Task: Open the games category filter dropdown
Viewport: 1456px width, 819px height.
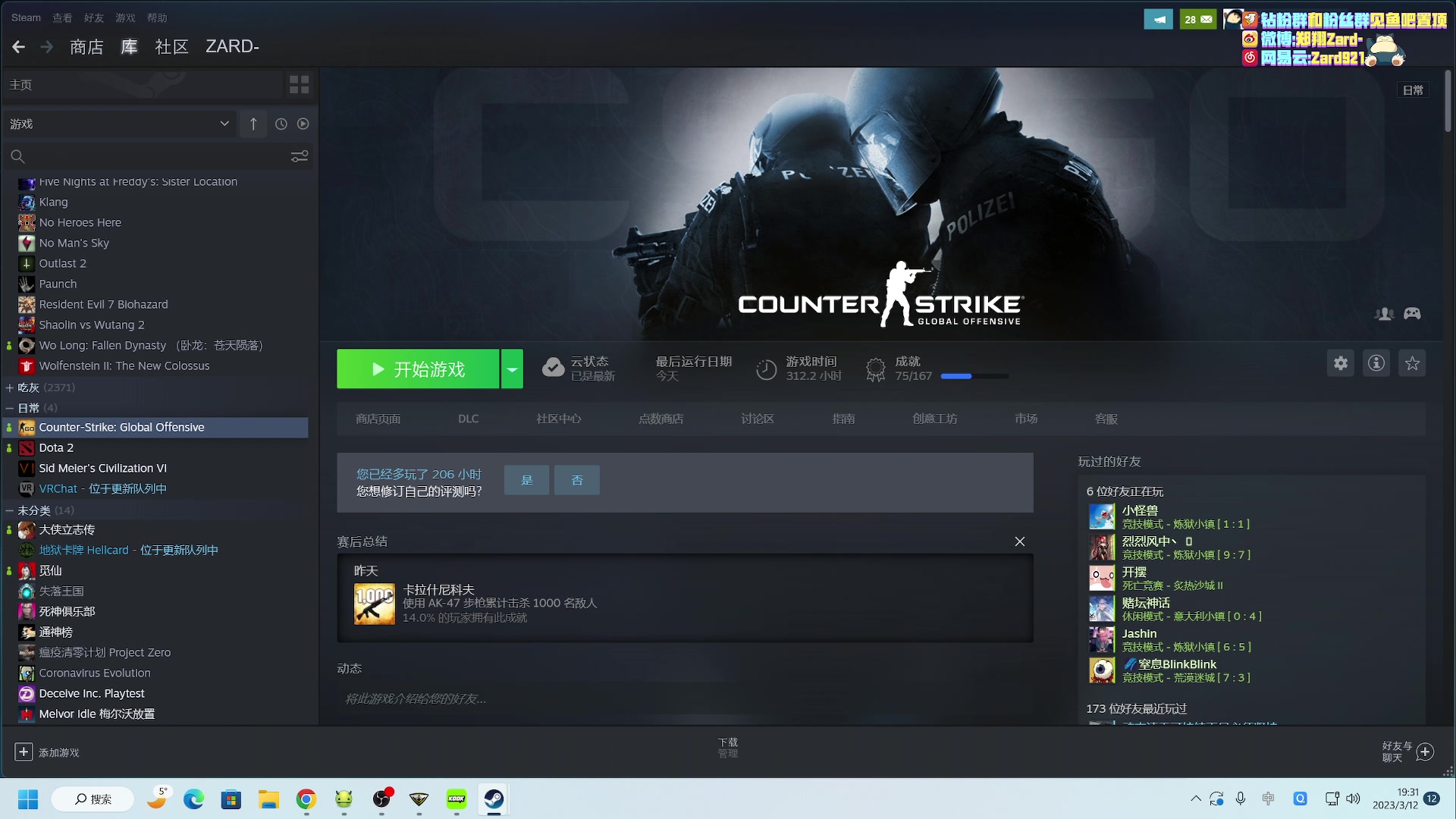Action: 224,124
